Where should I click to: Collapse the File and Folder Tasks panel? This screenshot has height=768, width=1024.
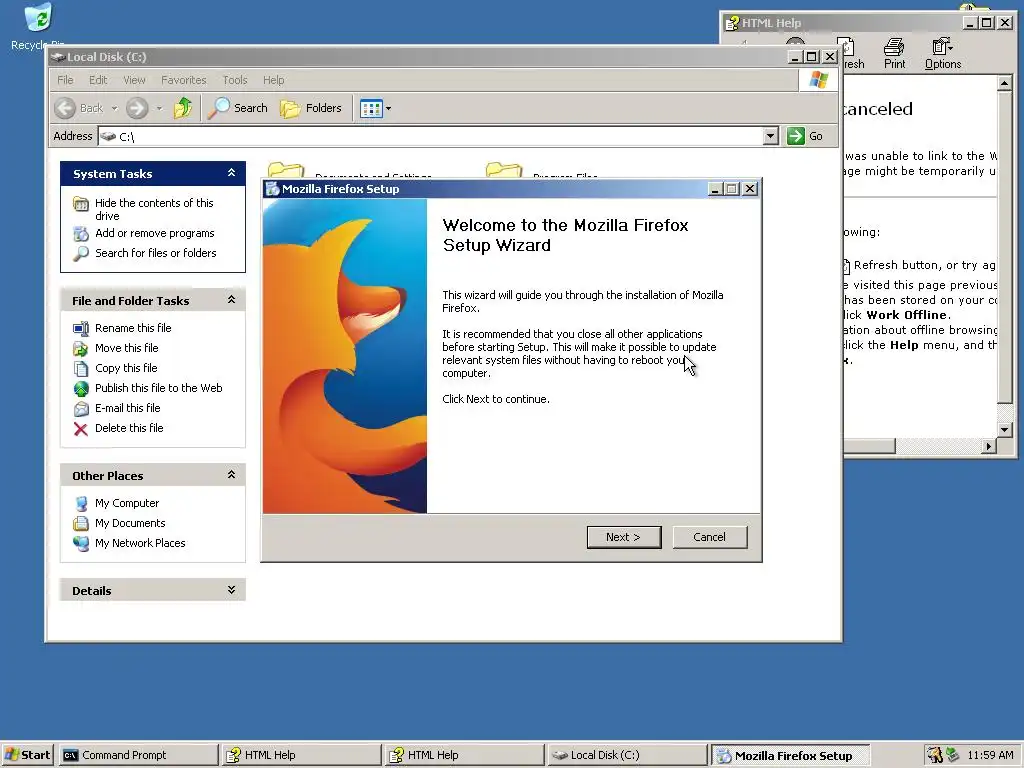point(231,300)
